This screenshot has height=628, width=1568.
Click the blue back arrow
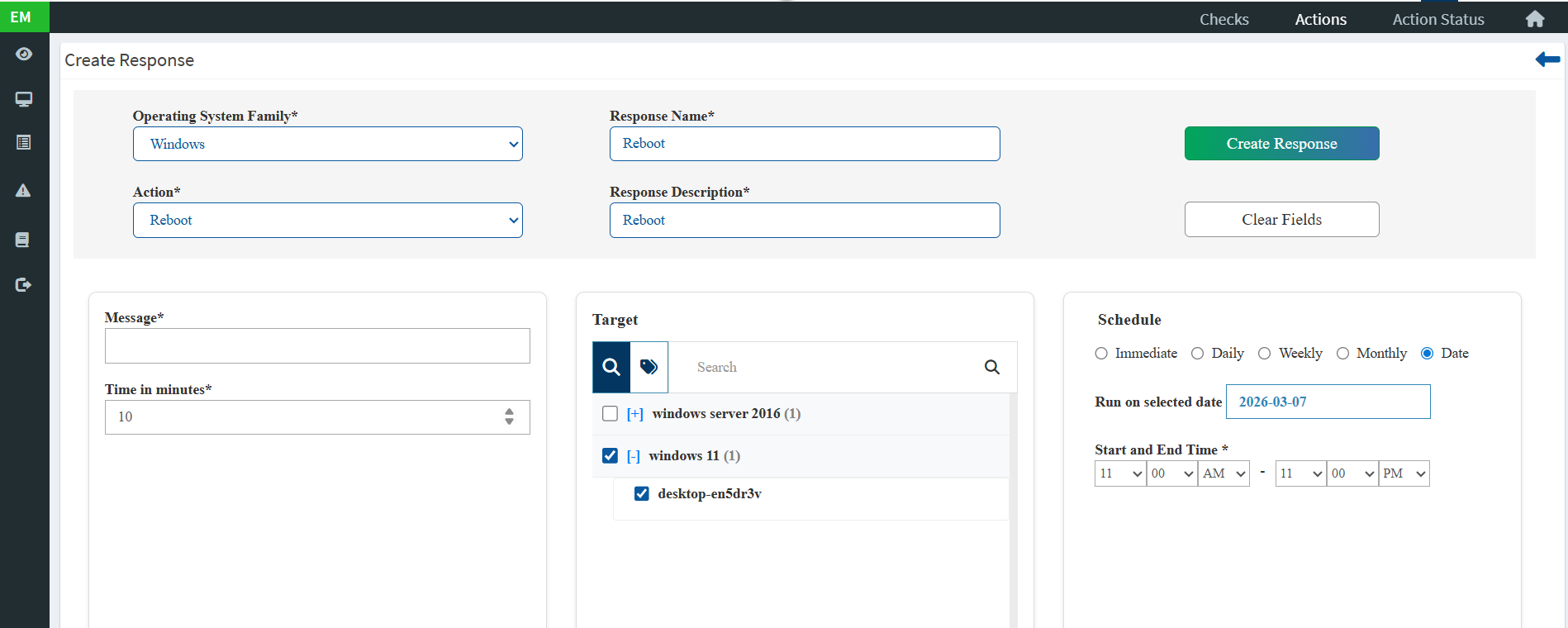1547,59
